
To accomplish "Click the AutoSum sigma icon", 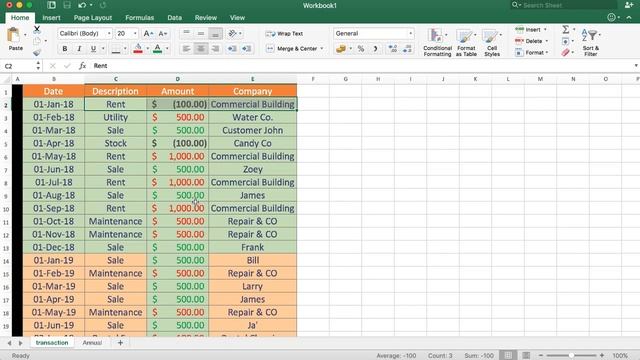I will tap(566, 29).
